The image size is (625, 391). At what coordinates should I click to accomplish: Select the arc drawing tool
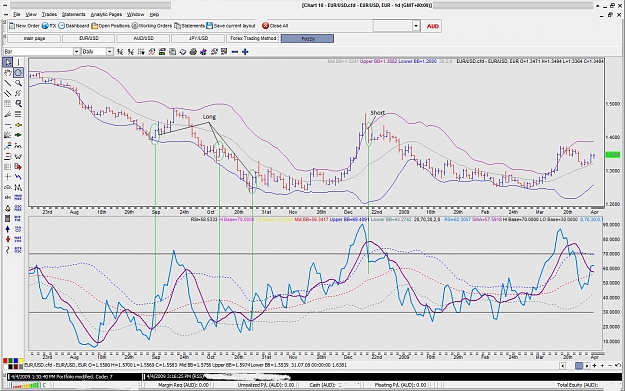8,187
